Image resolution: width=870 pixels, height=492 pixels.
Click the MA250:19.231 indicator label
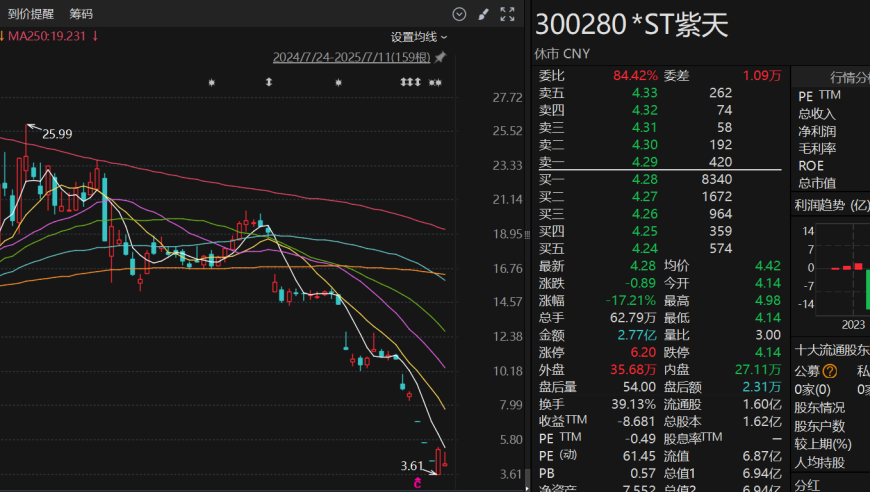47,36
